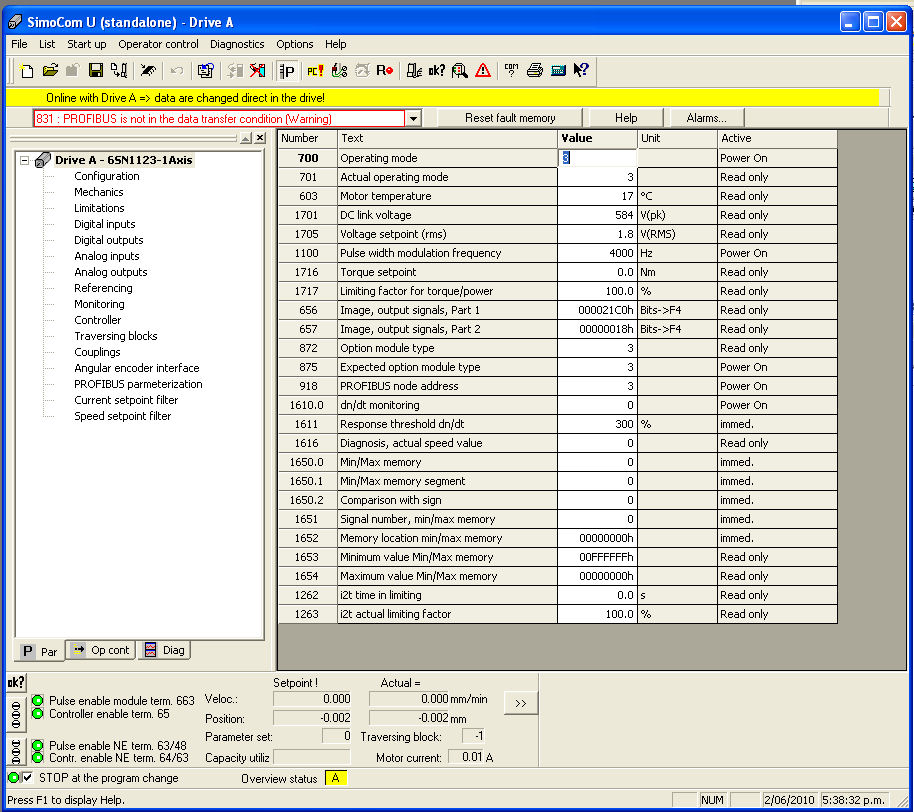Click the greyed-out undo arrow icon
The width and height of the screenshot is (914, 812).
click(x=176, y=71)
